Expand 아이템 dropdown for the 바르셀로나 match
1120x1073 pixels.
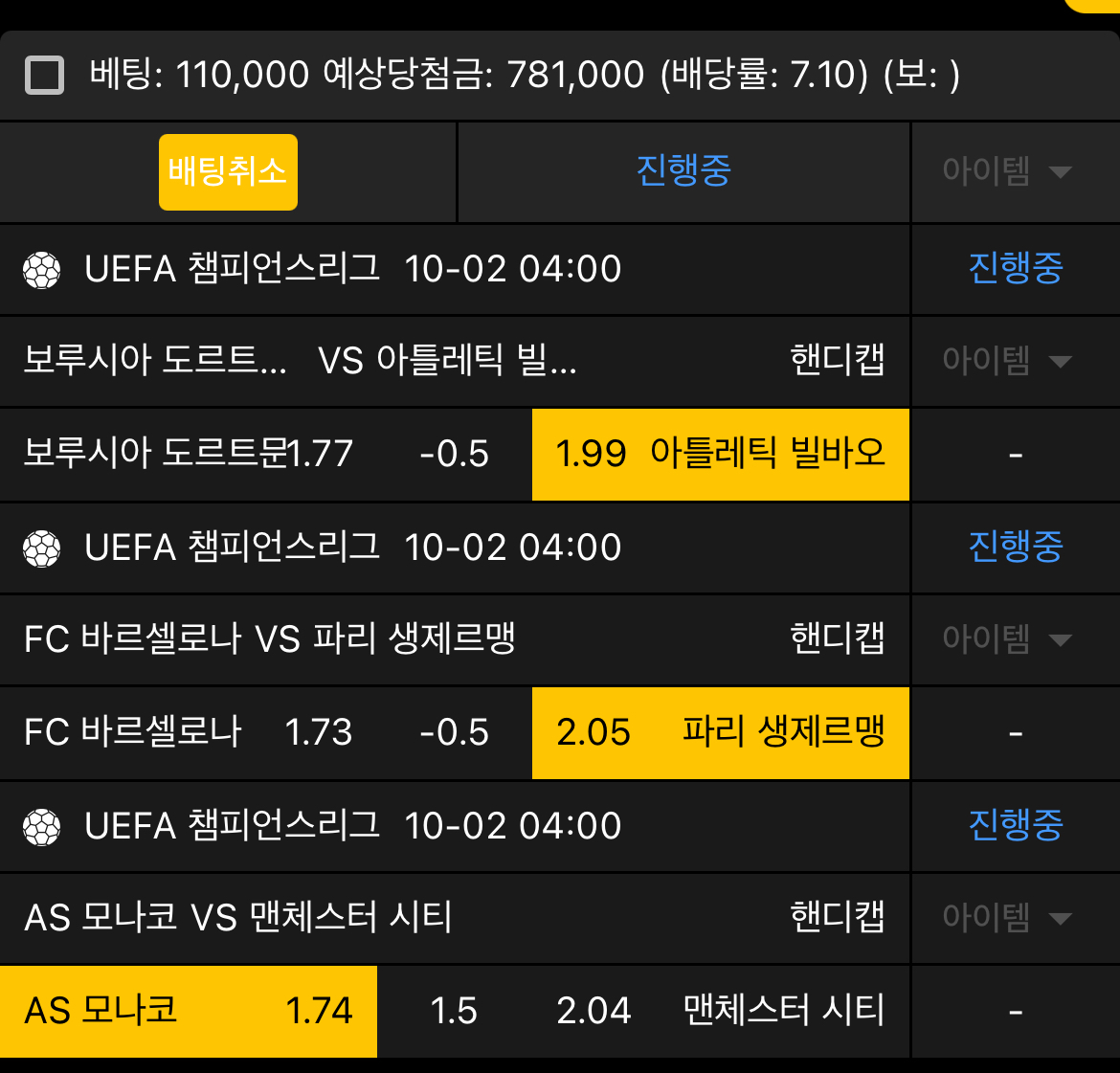point(1007,639)
